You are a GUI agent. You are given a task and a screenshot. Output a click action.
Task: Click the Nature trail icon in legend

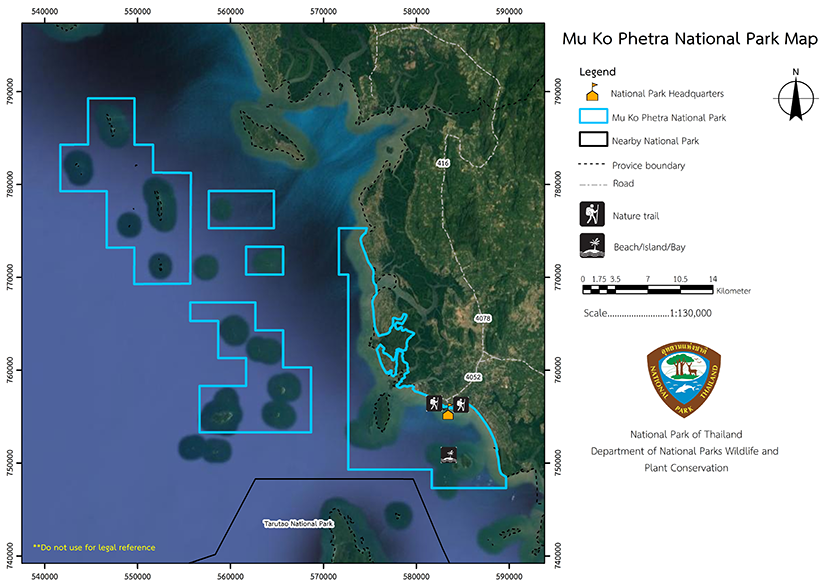[x=591, y=213]
